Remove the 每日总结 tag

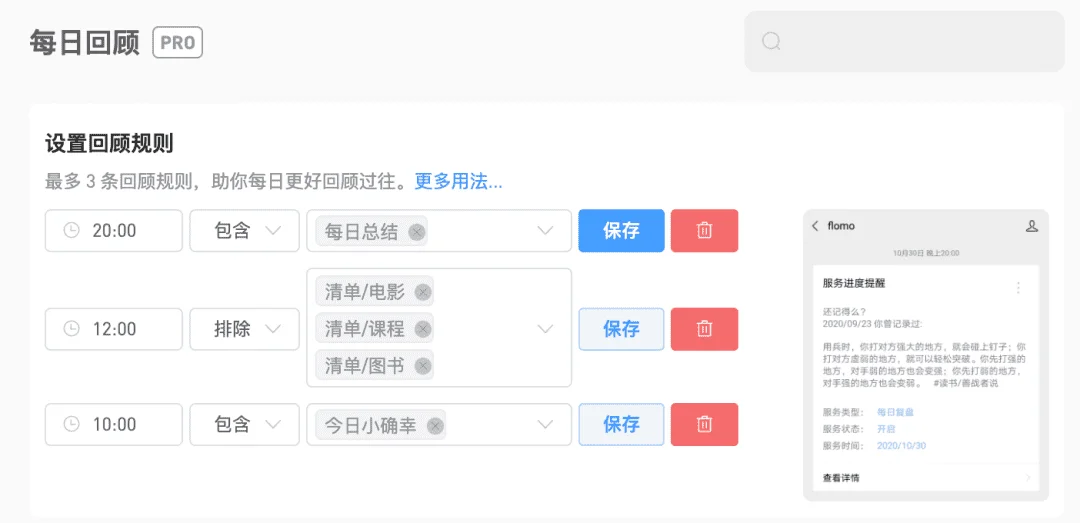416,232
